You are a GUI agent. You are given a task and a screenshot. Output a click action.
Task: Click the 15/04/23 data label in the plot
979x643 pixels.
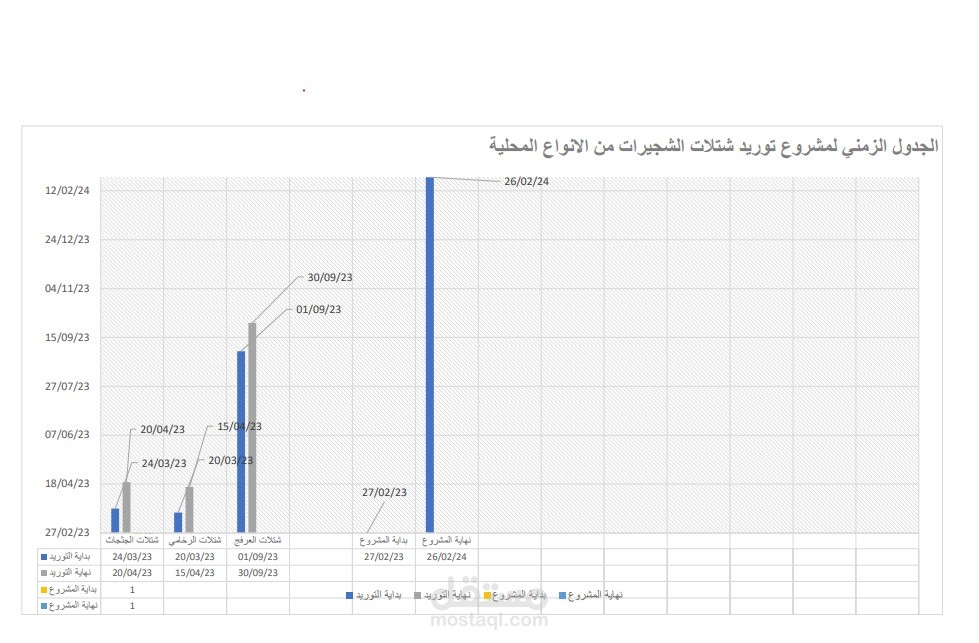(x=239, y=427)
